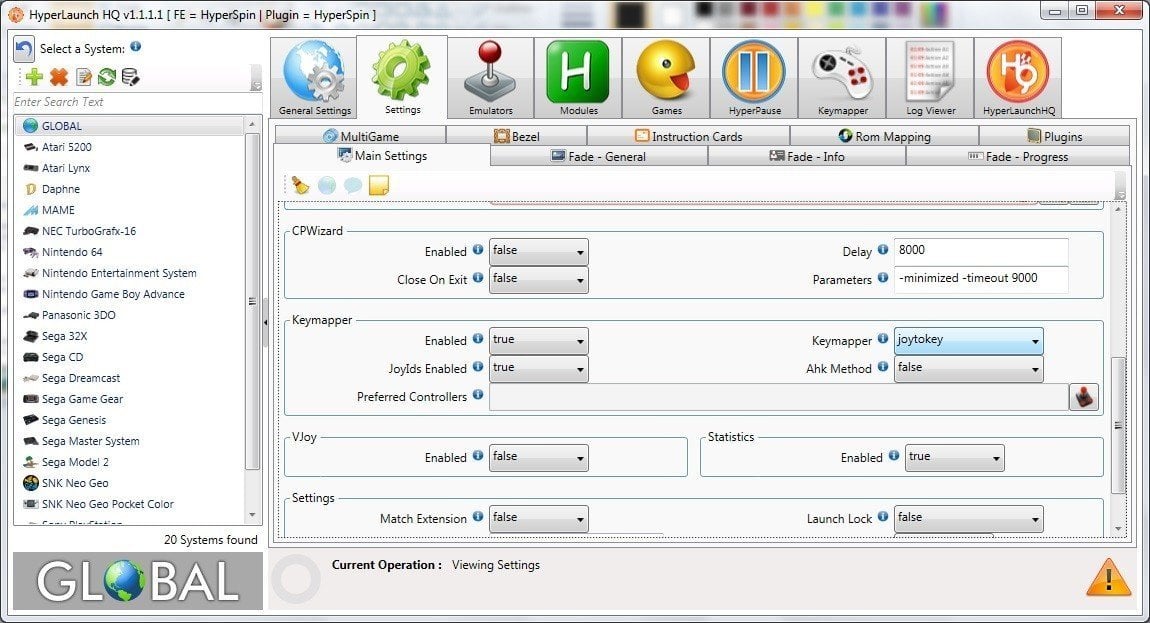The height and width of the screenshot is (623, 1150).
Task: Open the Modules panel
Action: [x=577, y=70]
